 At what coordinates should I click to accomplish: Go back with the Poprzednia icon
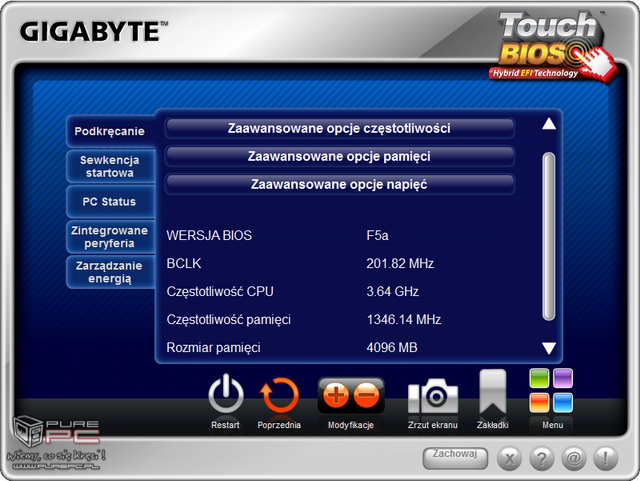pos(279,395)
